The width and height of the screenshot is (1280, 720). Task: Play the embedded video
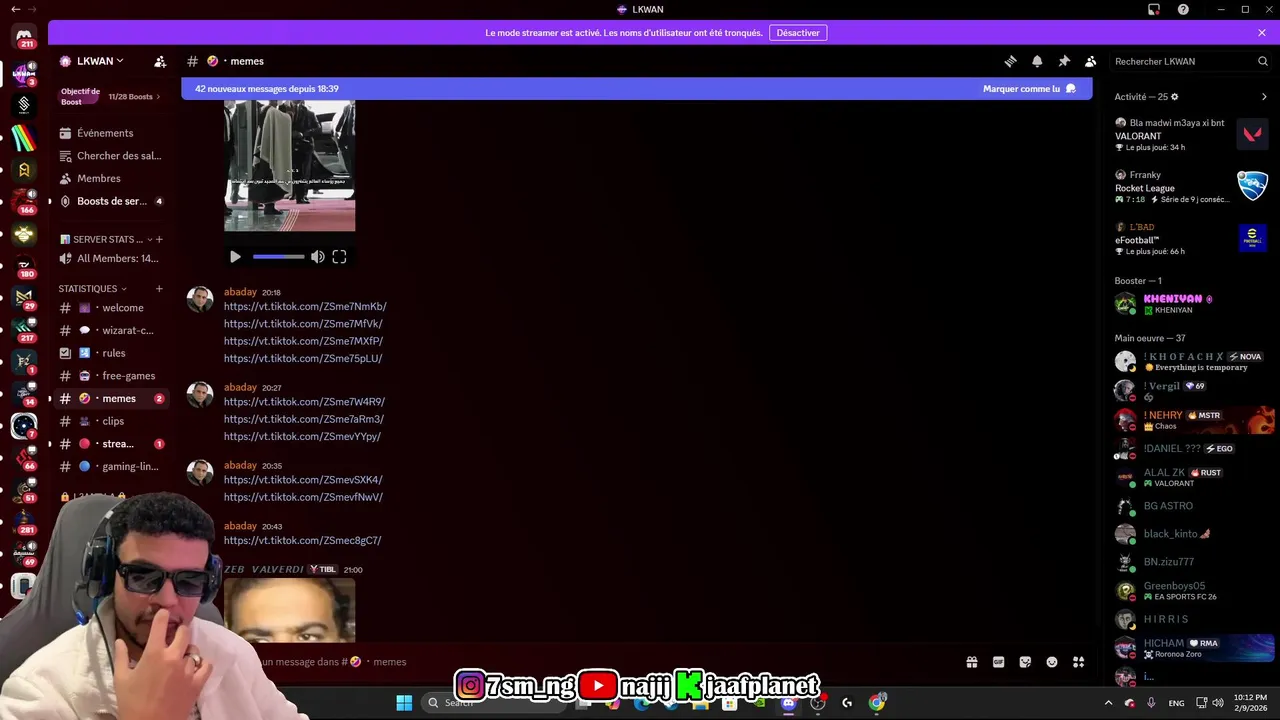(x=235, y=257)
